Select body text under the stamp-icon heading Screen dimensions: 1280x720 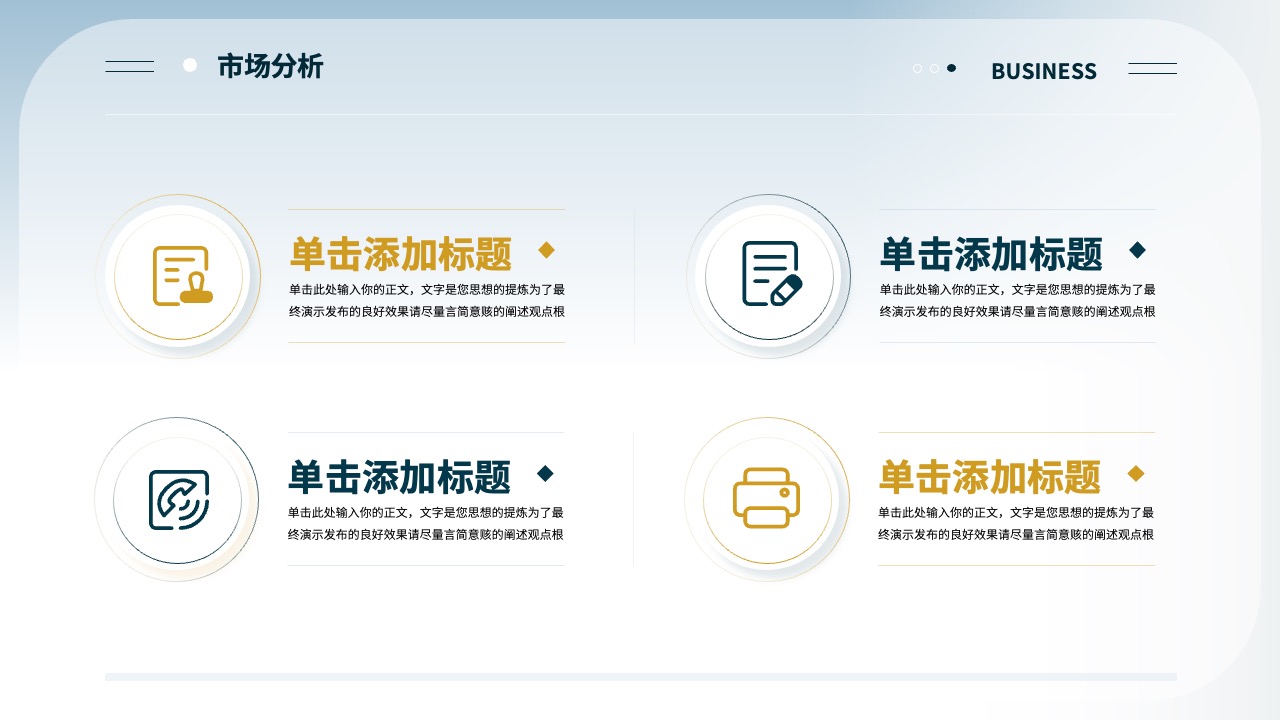pos(427,300)
